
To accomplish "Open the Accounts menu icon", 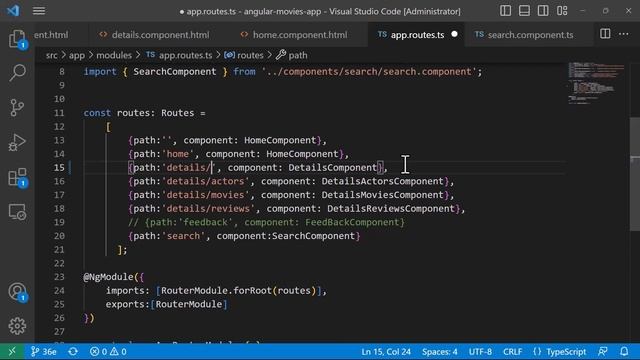I will [17, 292].
